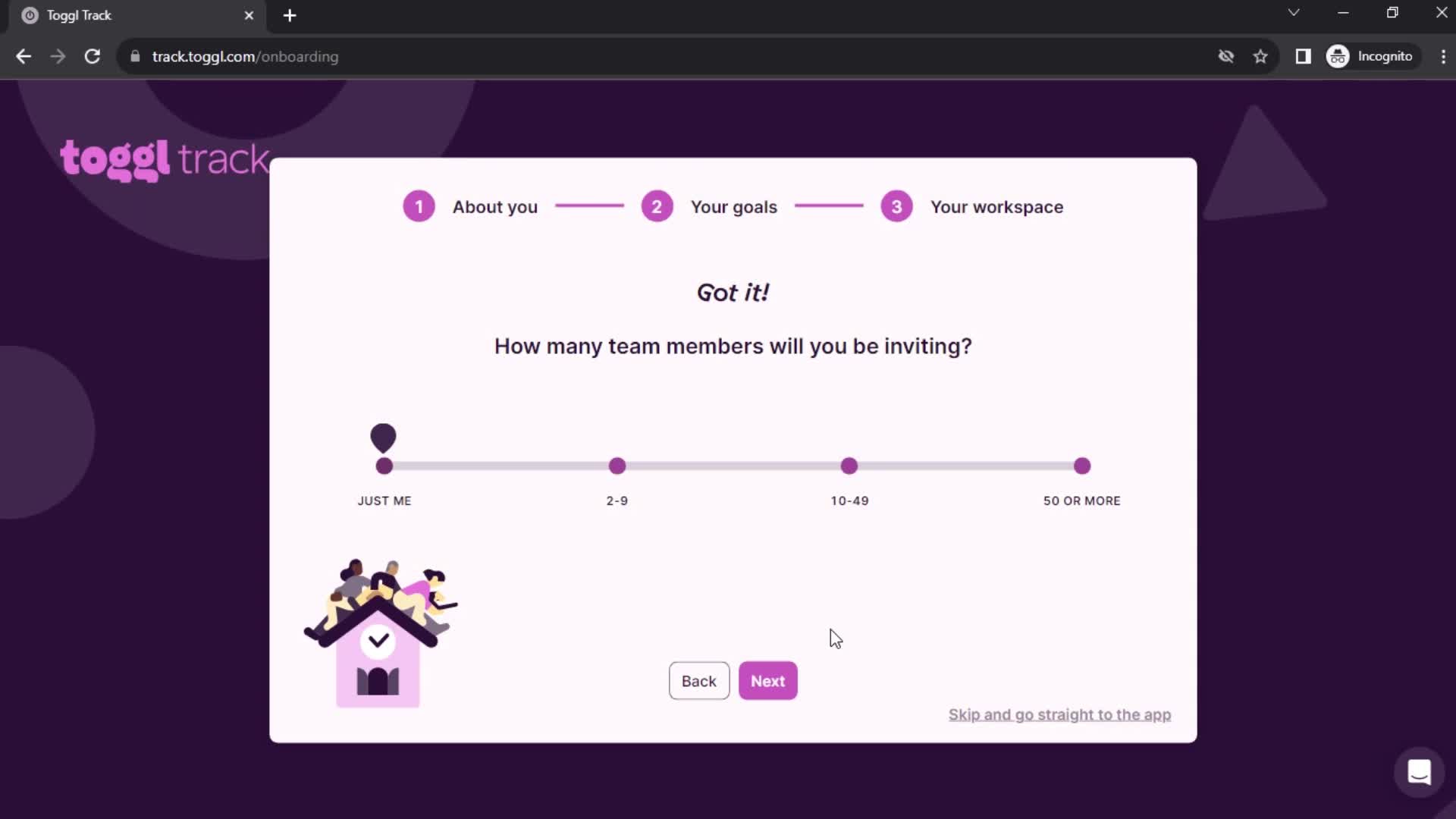Click the 'Next' button to proceed

769,681
